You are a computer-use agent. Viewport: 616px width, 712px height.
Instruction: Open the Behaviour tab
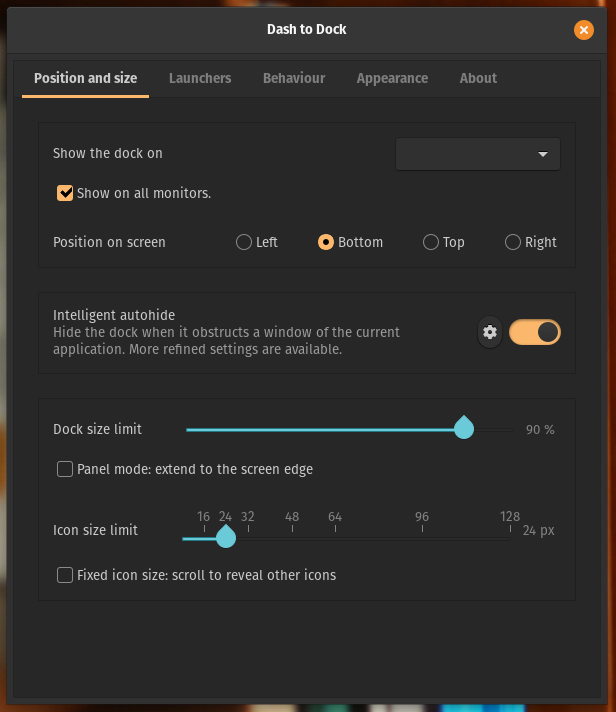[x=294, y=78]
